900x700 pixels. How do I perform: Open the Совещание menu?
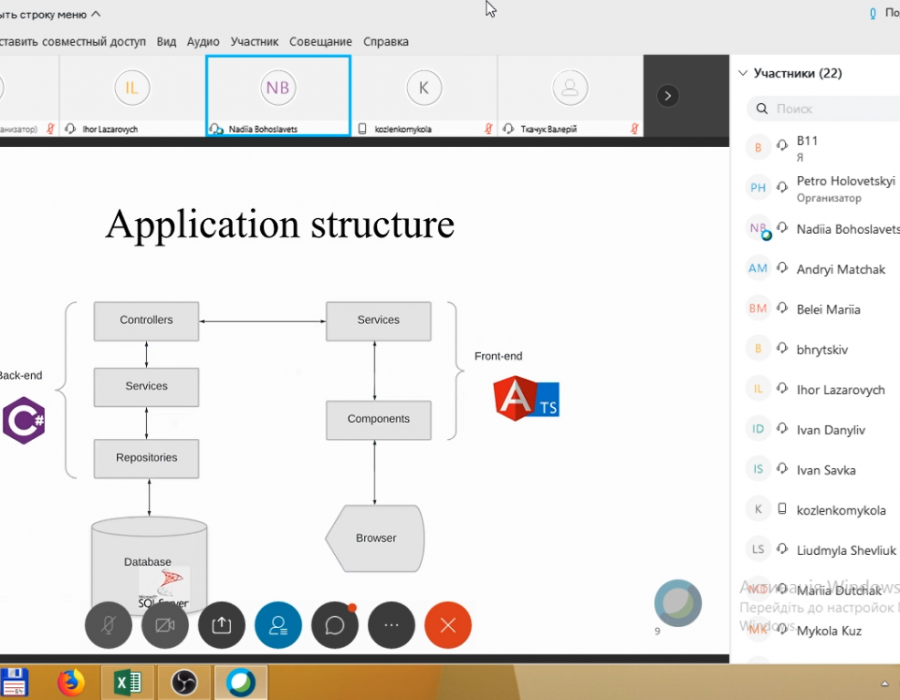point(320,42)
